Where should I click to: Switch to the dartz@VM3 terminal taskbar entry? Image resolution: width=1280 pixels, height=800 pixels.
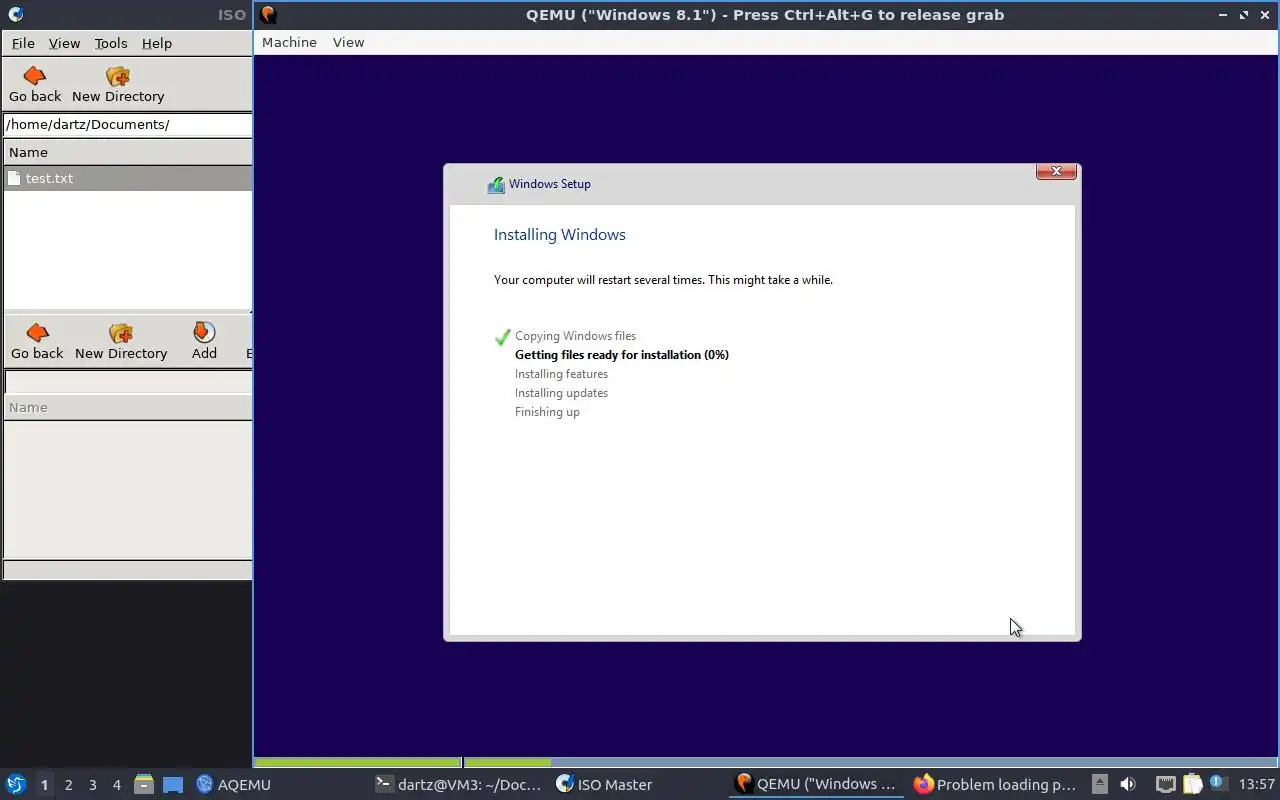[458, 785]
